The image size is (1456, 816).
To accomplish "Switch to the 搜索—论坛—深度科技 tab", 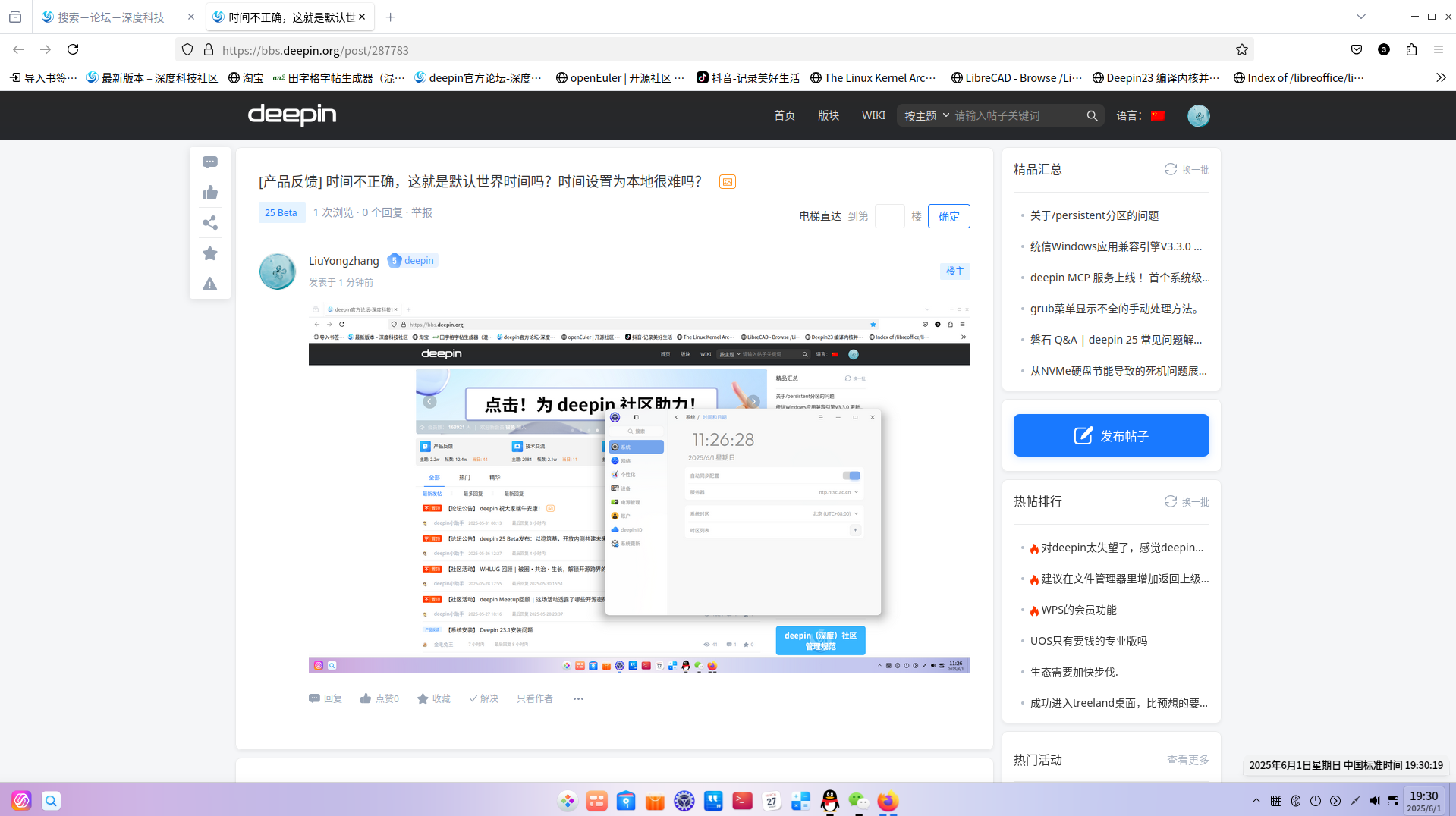I will tap(118, 17).
